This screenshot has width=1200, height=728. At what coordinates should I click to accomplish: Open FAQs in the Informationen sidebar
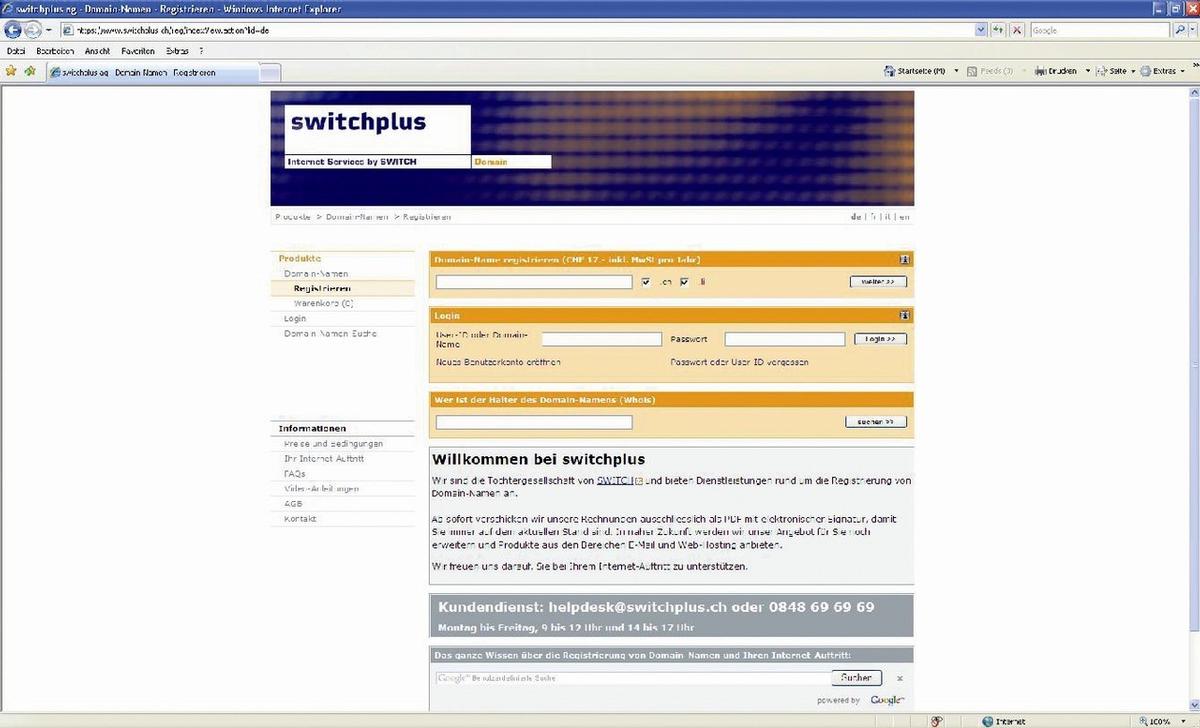coord(295,473)
